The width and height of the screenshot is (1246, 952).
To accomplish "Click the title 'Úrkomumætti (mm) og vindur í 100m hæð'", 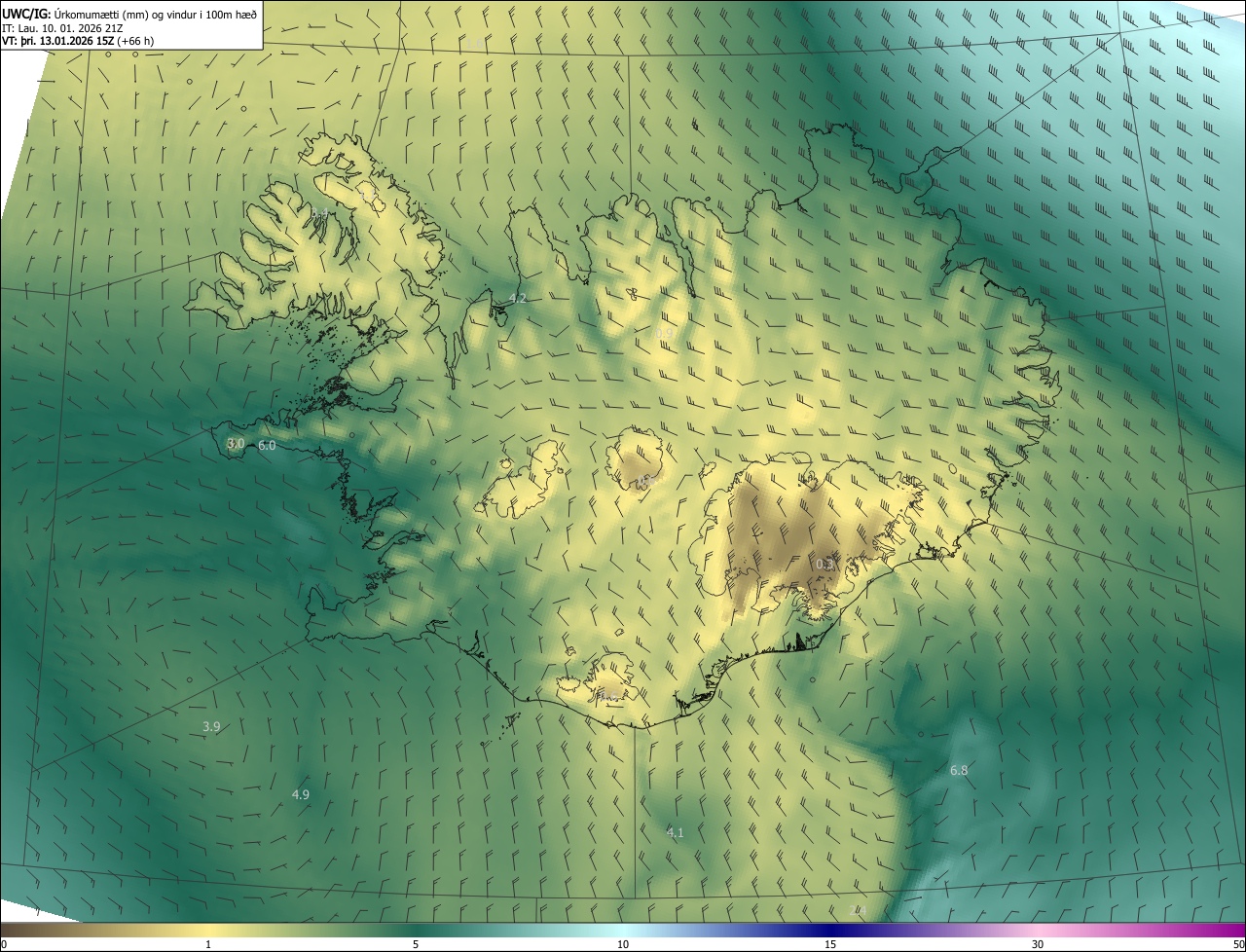I will click(x=155, y=13).
